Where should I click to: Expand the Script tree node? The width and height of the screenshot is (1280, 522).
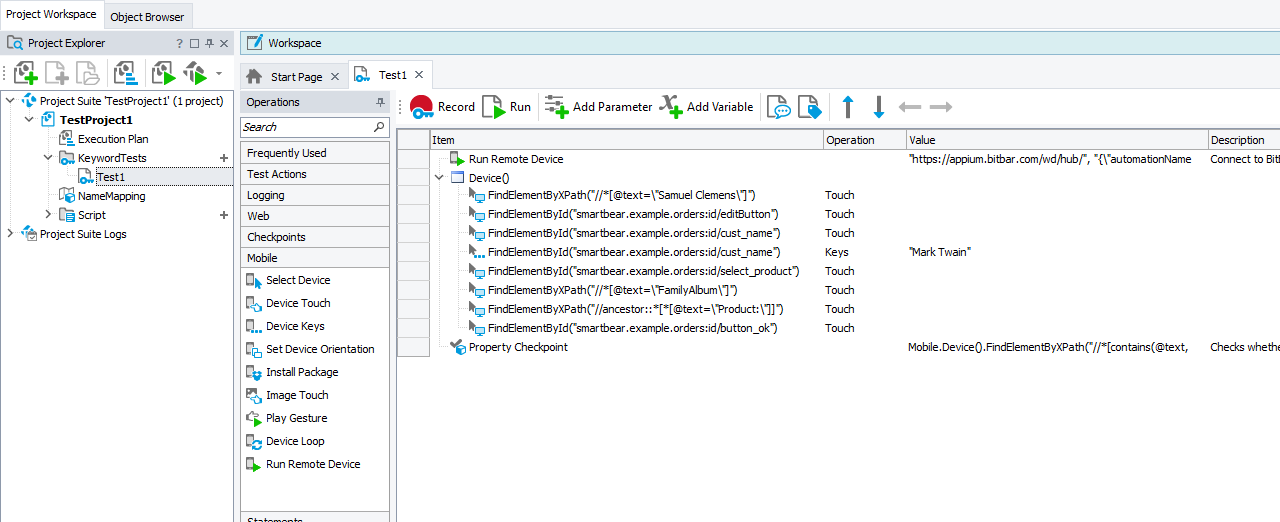tap(48, 215)
